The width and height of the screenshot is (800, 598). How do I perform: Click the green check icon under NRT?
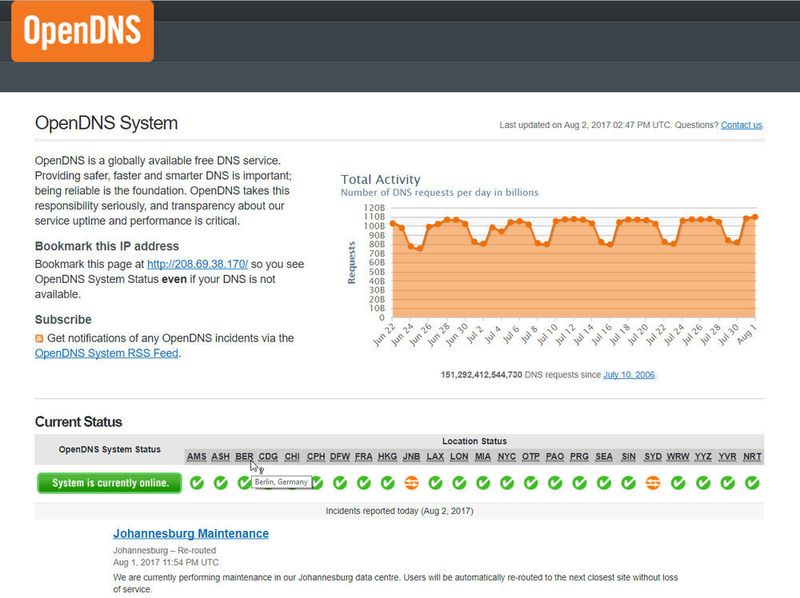tap(752, 483)
